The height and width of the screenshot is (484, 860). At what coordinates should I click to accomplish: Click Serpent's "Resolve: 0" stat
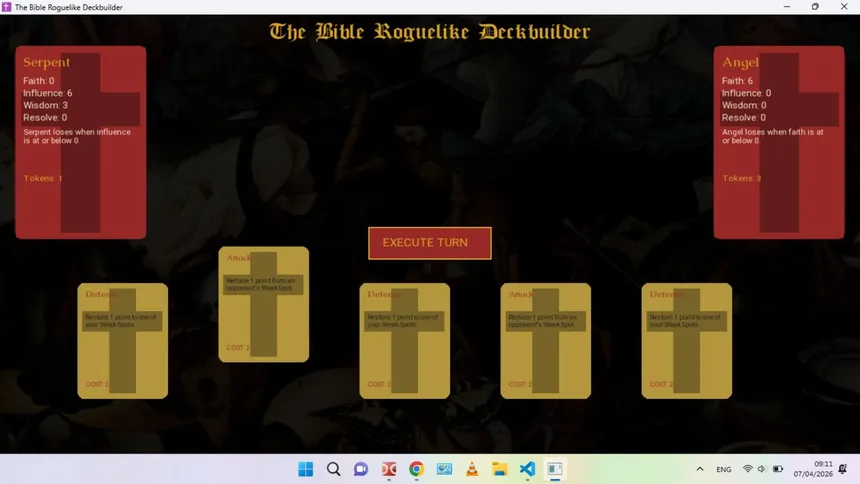point(45,117)
